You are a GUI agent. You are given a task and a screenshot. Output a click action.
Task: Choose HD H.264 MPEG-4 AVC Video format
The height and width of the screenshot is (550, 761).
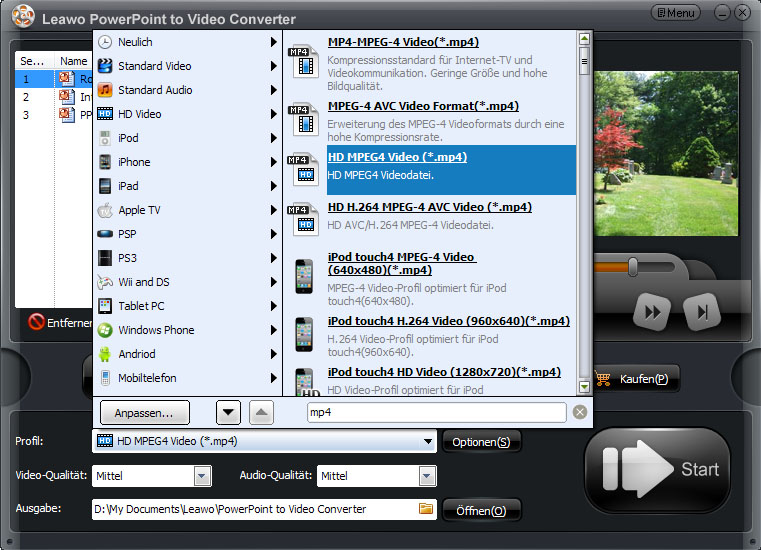click(430, 207)
